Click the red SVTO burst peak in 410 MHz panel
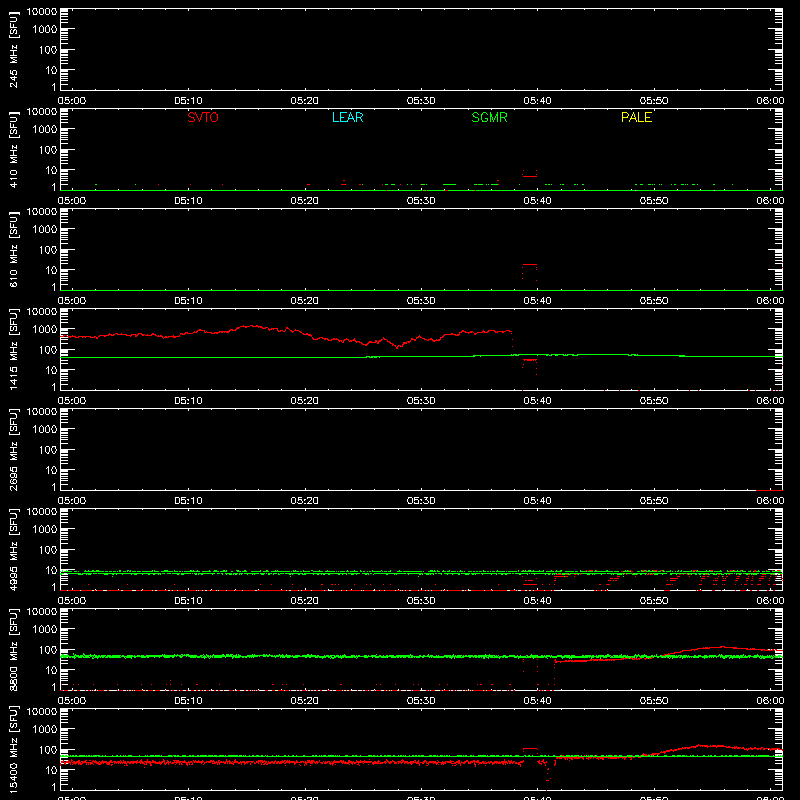Viewport: 800px width, 800px height. pos(530,176)
